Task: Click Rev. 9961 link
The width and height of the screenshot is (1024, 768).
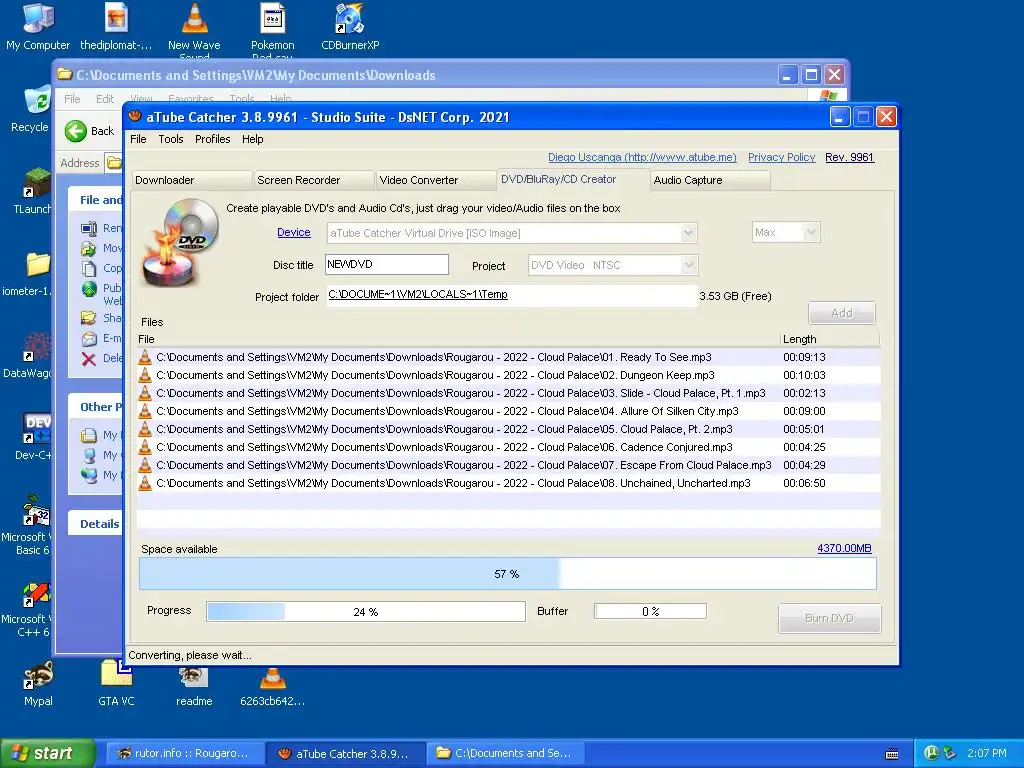Action: coord(849,157)
